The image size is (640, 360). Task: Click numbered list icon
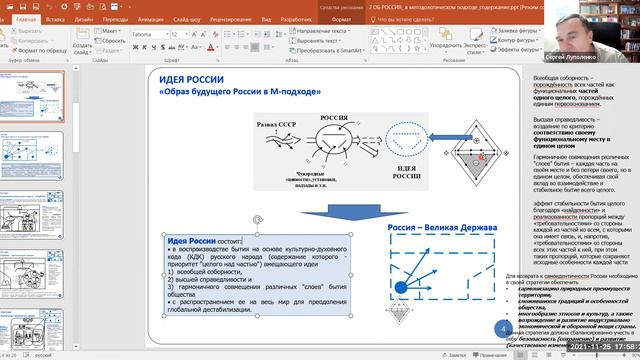coord(242,34)
